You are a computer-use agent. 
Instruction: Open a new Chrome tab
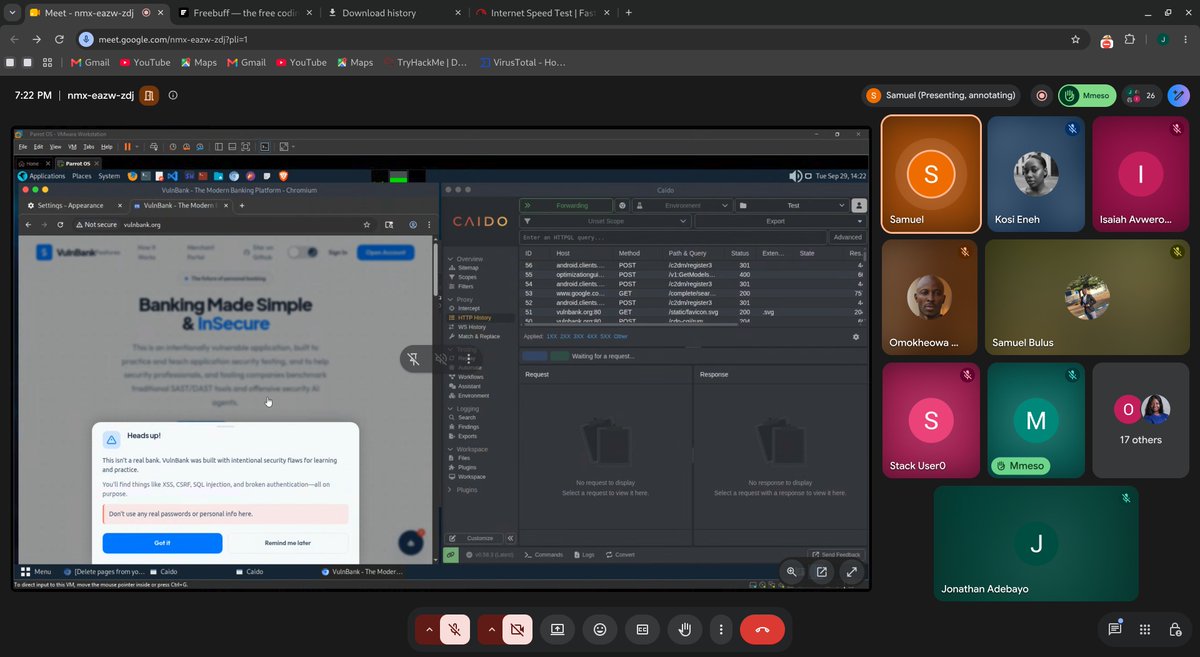click(628, 13)
